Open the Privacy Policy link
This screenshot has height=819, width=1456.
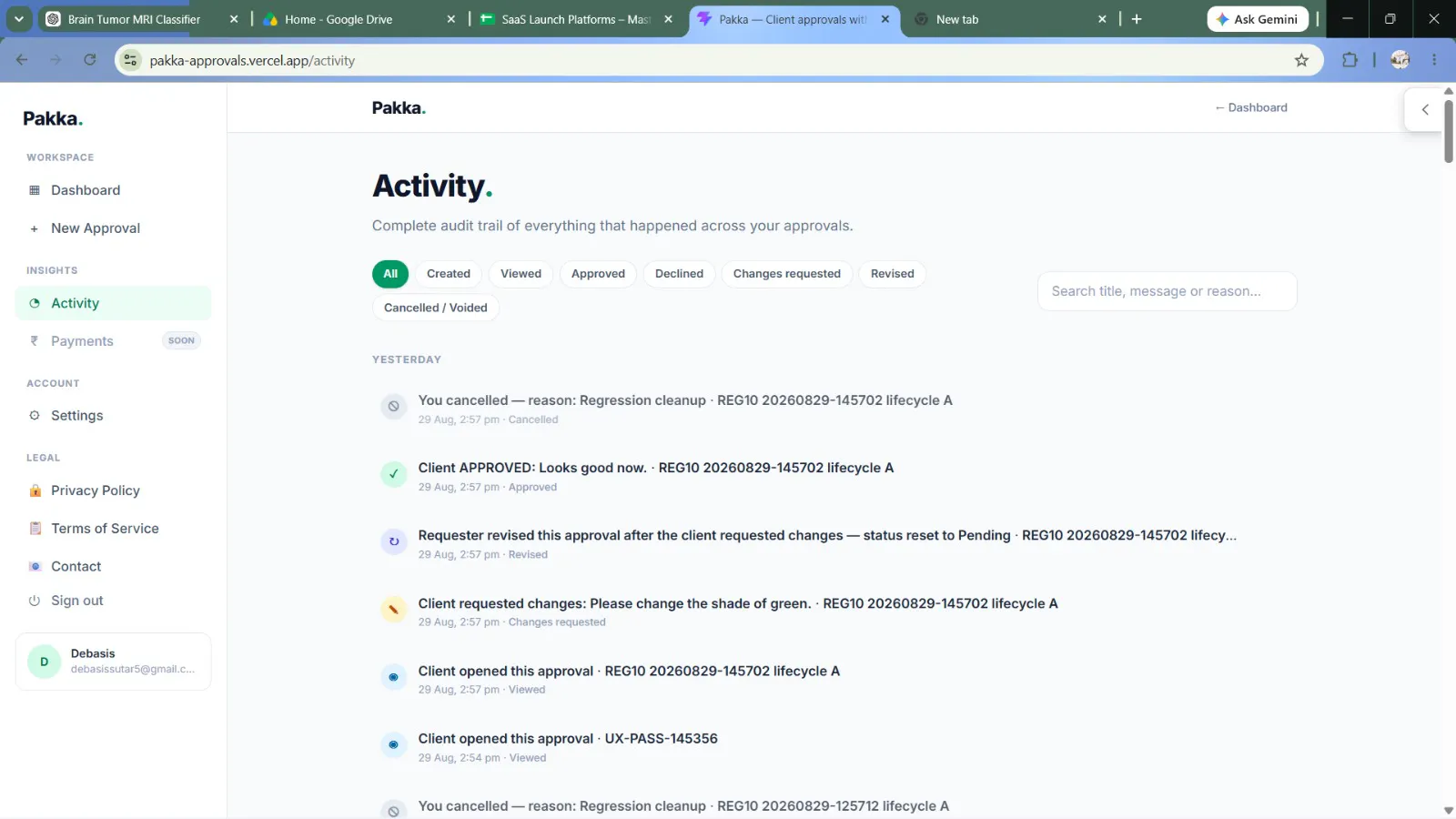click(x=113, y=490)
